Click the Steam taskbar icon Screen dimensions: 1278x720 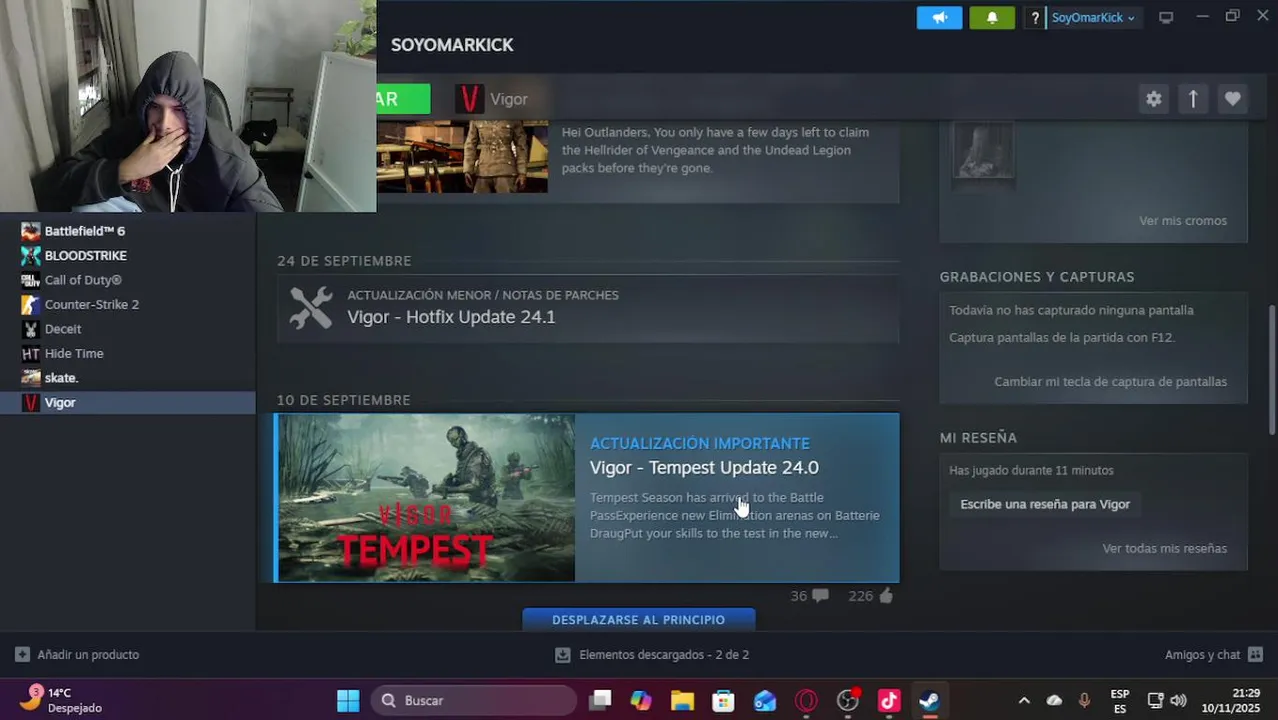point(929,700)
